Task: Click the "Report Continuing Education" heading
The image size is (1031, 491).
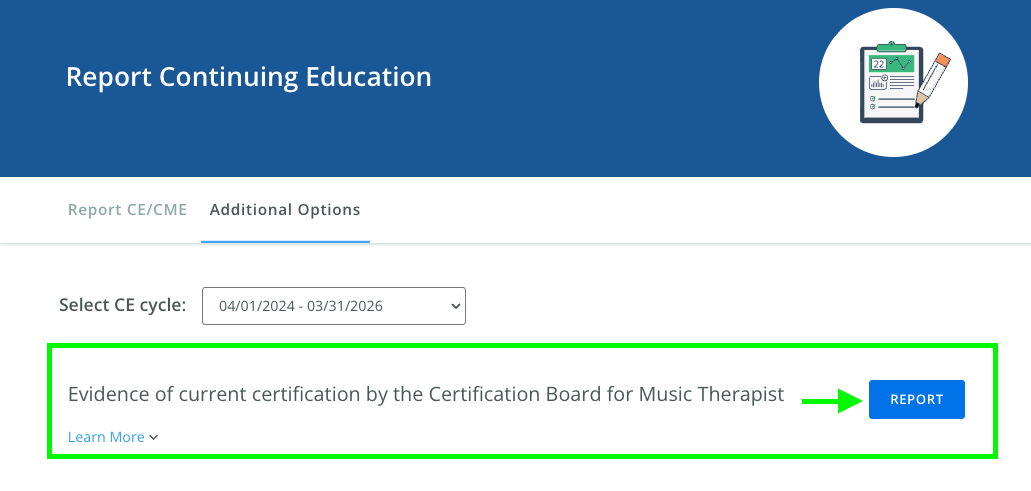Action: [249, 77]
